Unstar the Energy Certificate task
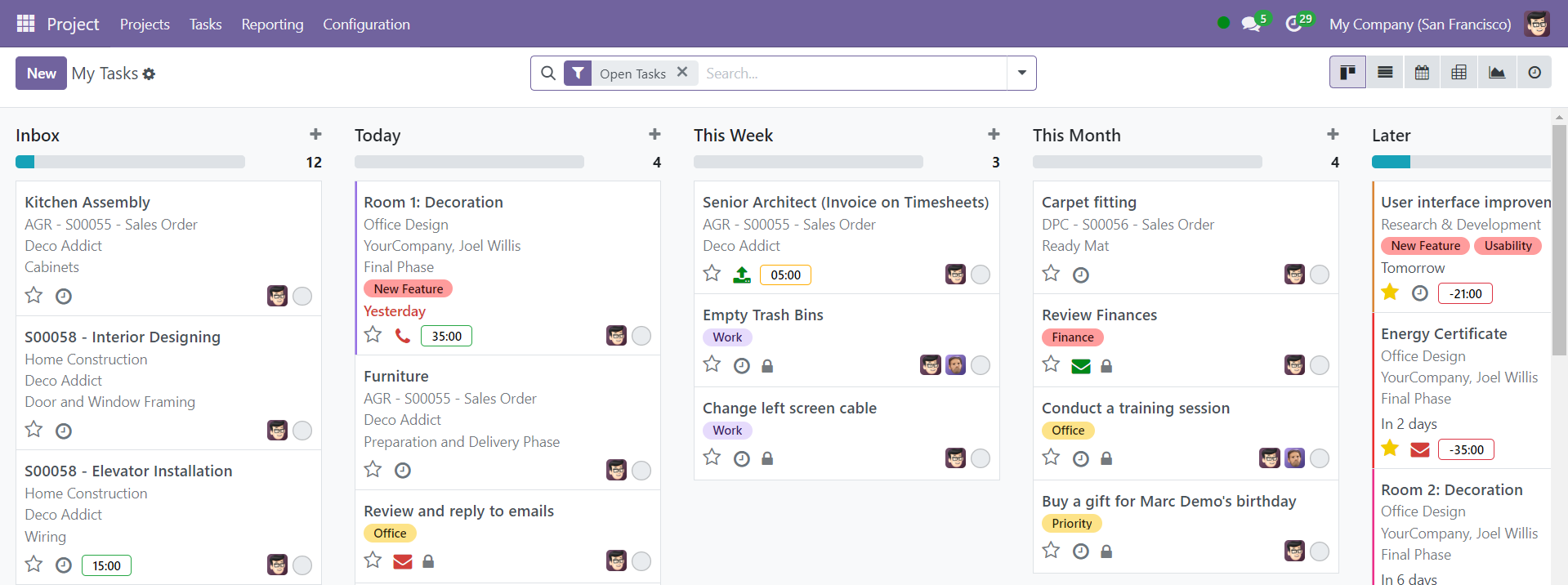Viewport: 1568px width, 585px height. point(1390,448)
